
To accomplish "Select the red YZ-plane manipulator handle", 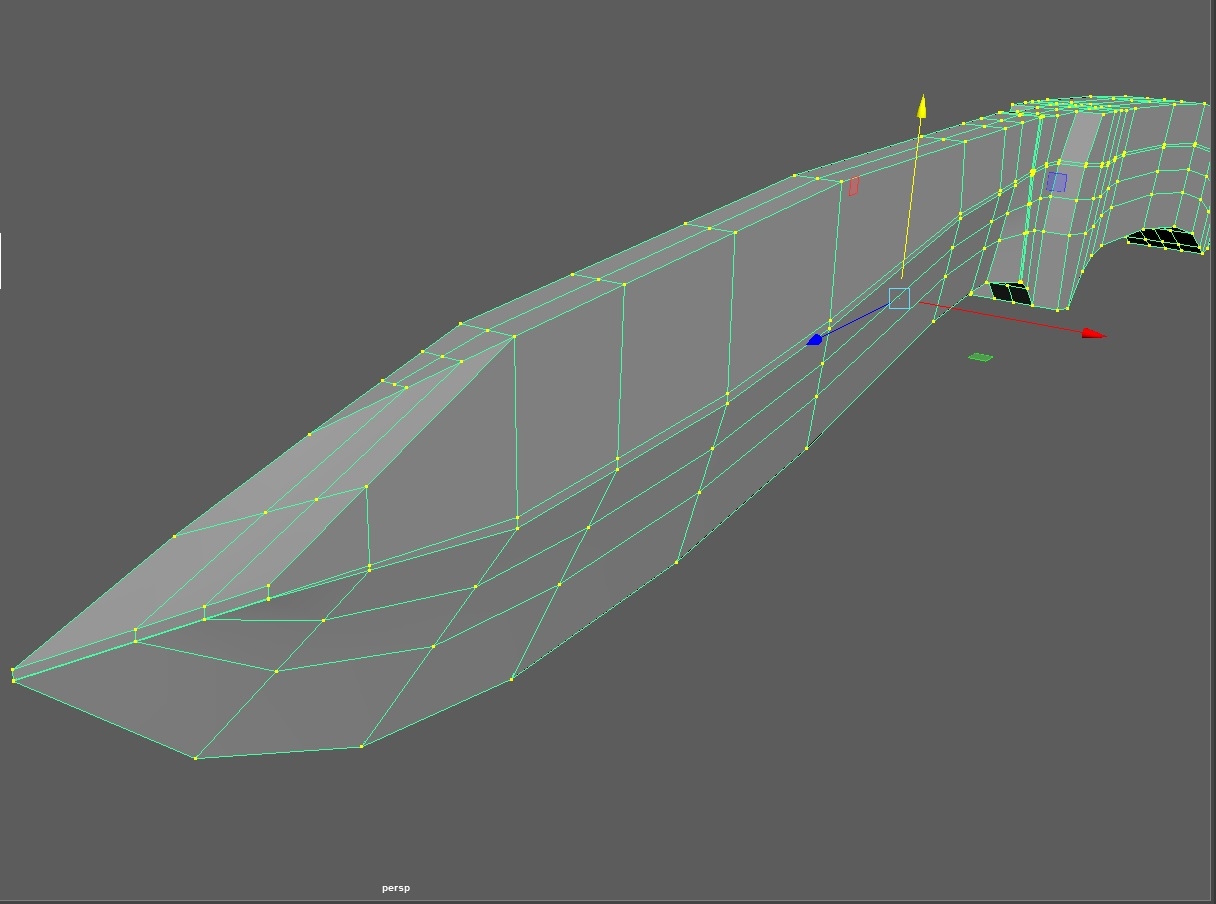I will 853,186.
